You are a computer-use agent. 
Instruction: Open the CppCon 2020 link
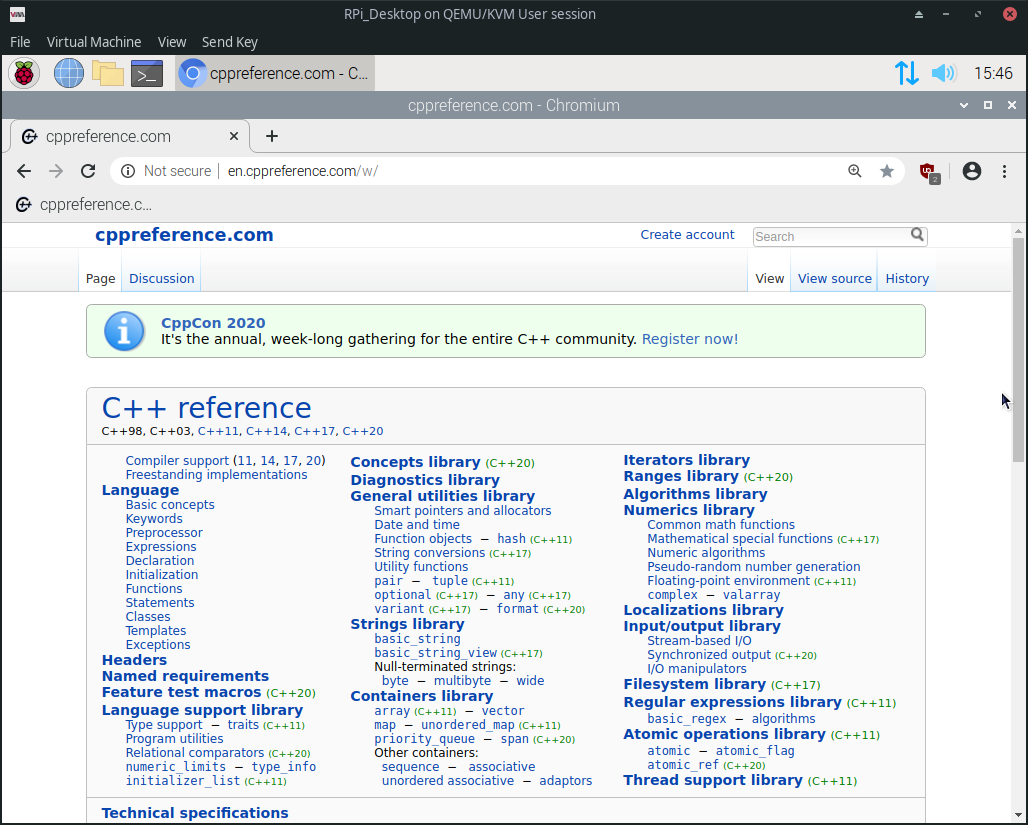point(213,323)
